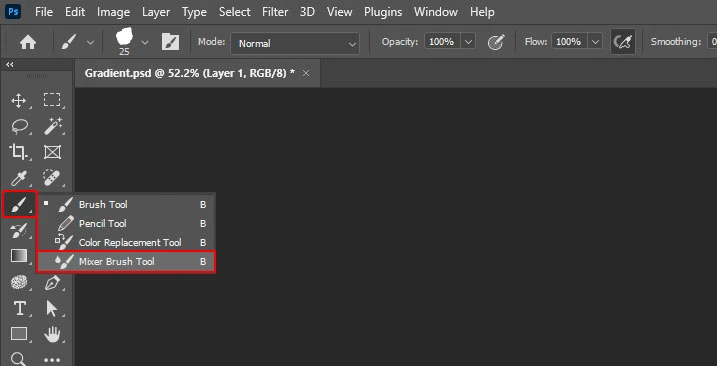Click the brush tip preview labeled 25
The width and height of the screenshot is (717, 366).
pos(124,41)
